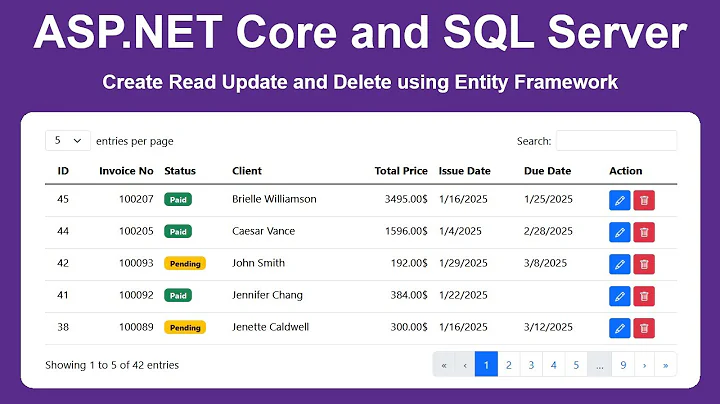Viewport: 720px width, 404px height.
Task: Delete Jenette Caldwell's invoice row
Action: pos(644,328)
